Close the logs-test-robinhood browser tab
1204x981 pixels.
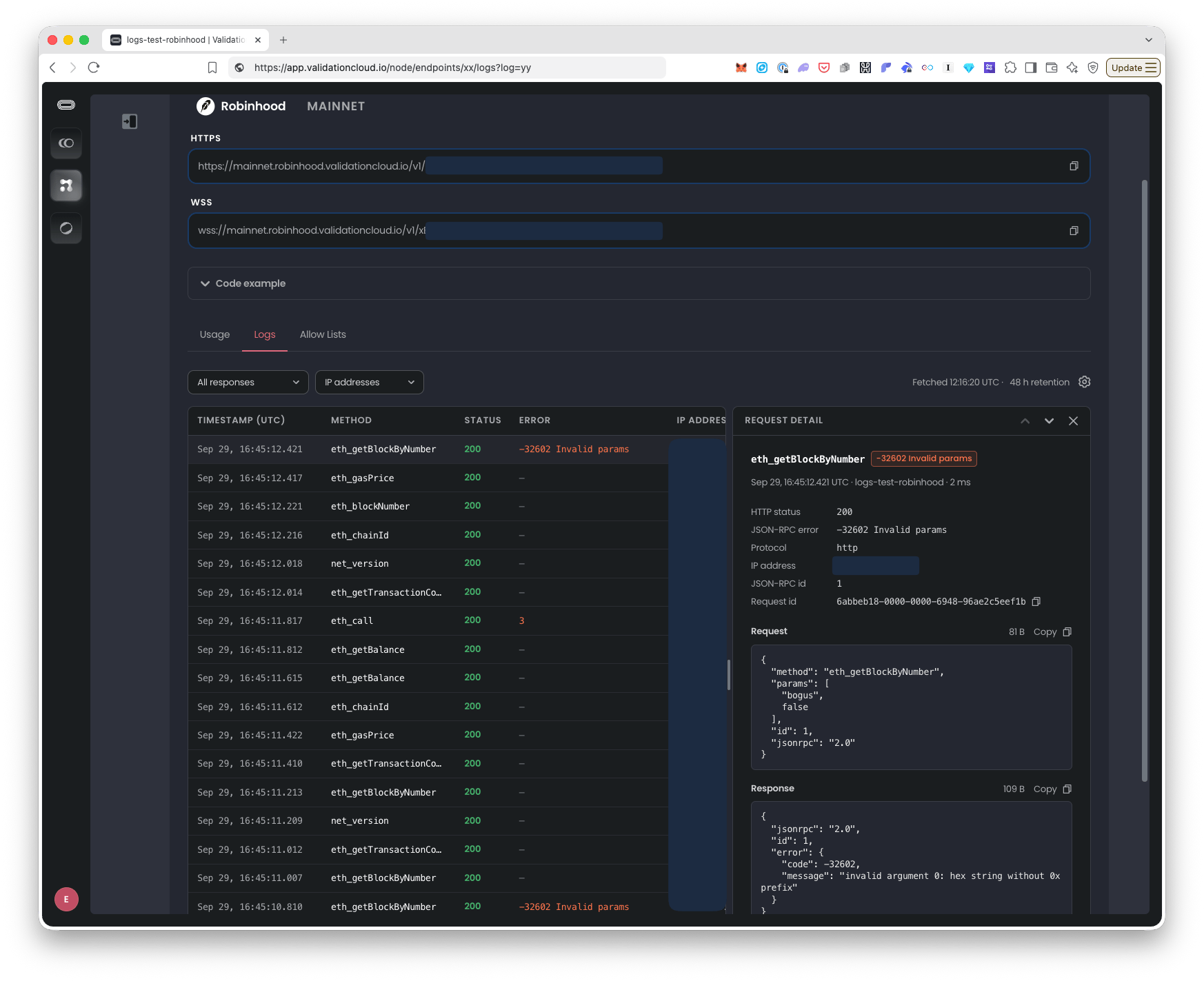click(x=258, y=40)
